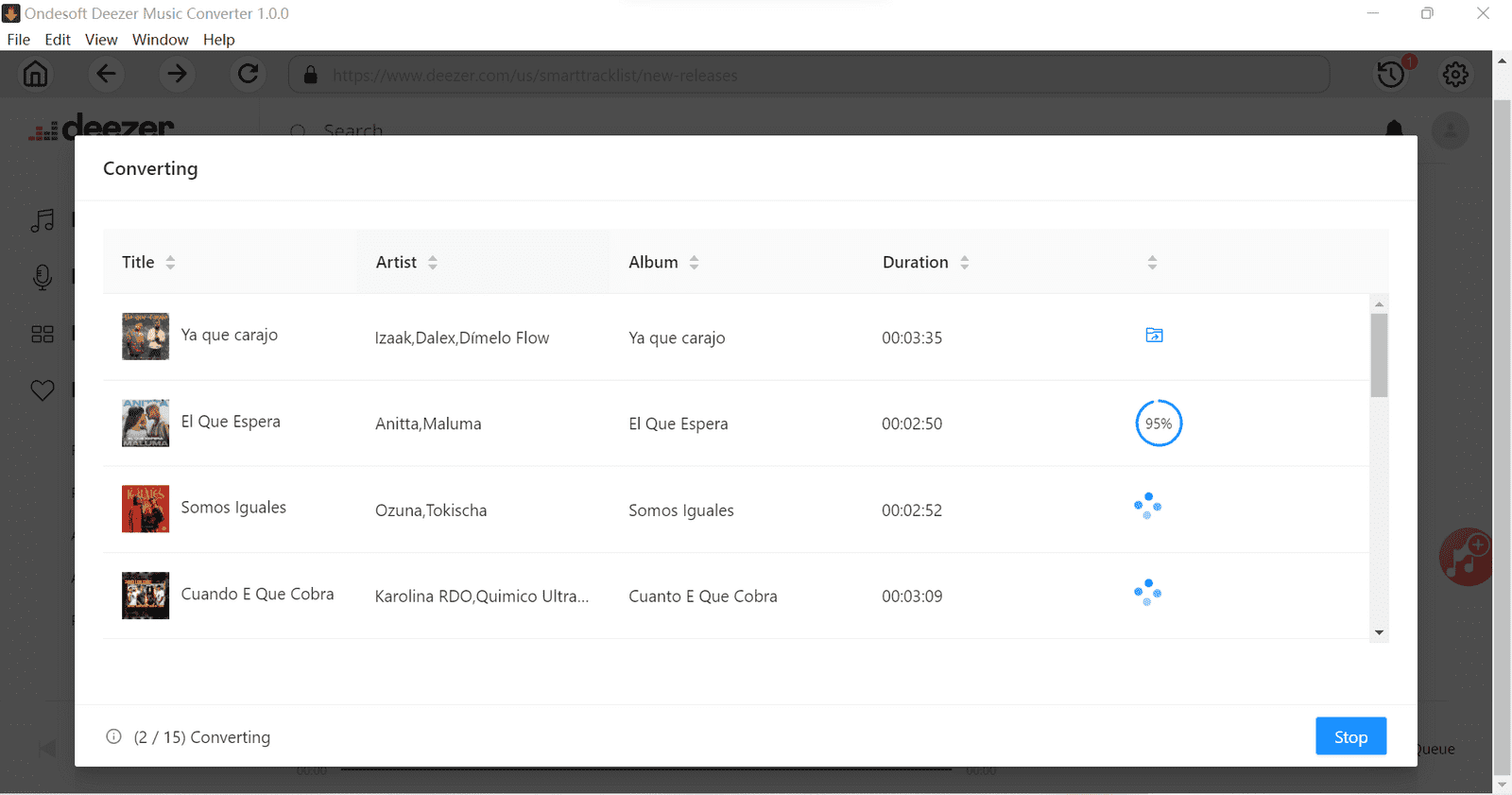Click the lock icon in address bar
The width and height of the screenshot is (1512, 795).
pos(310,75)
